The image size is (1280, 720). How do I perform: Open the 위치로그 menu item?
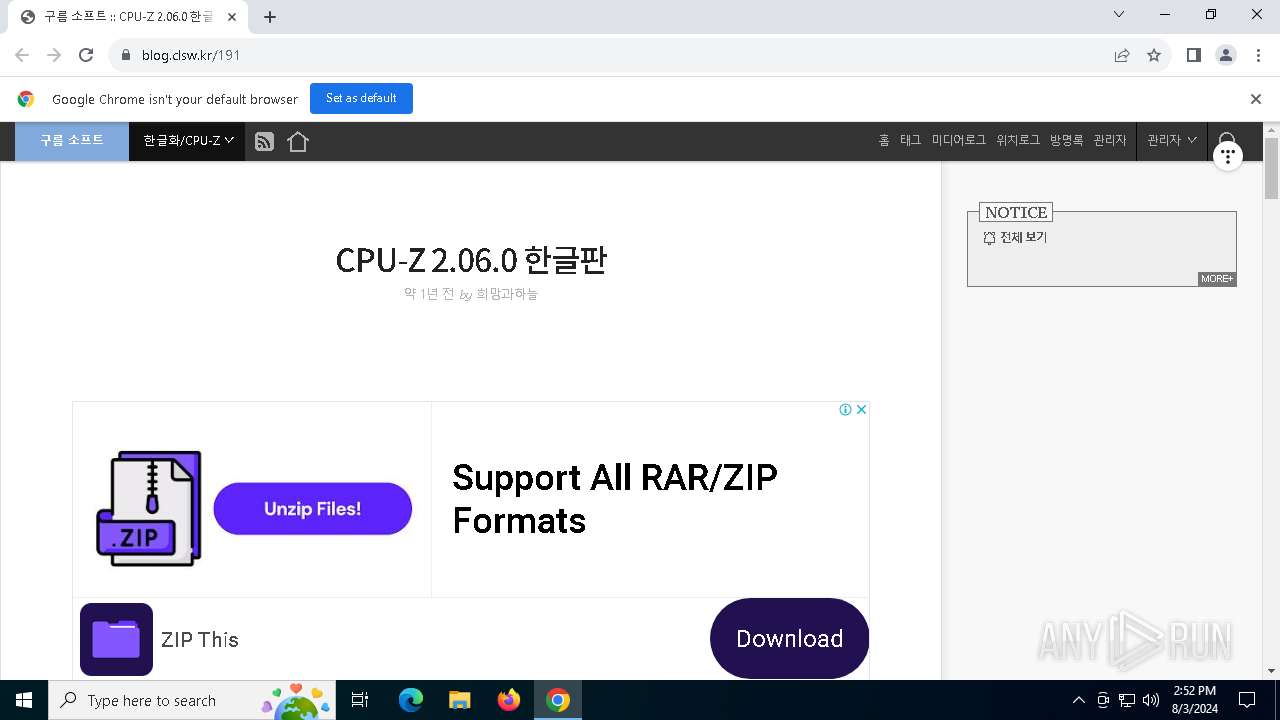1018,141
